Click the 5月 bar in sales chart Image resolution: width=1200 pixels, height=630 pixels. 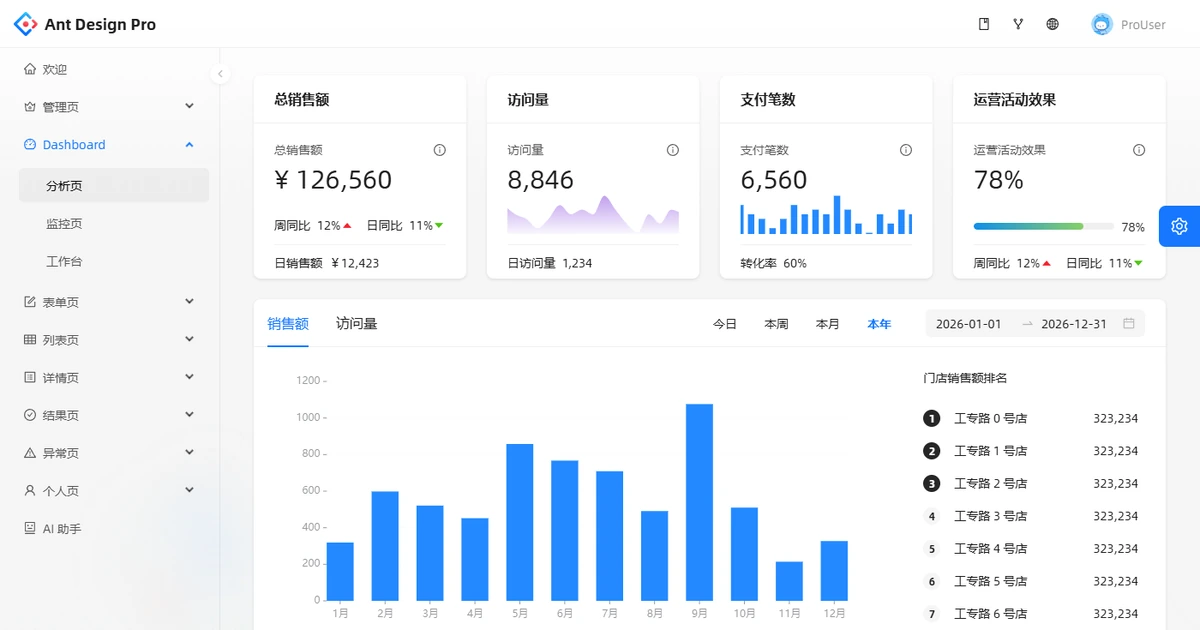point(520,522)
